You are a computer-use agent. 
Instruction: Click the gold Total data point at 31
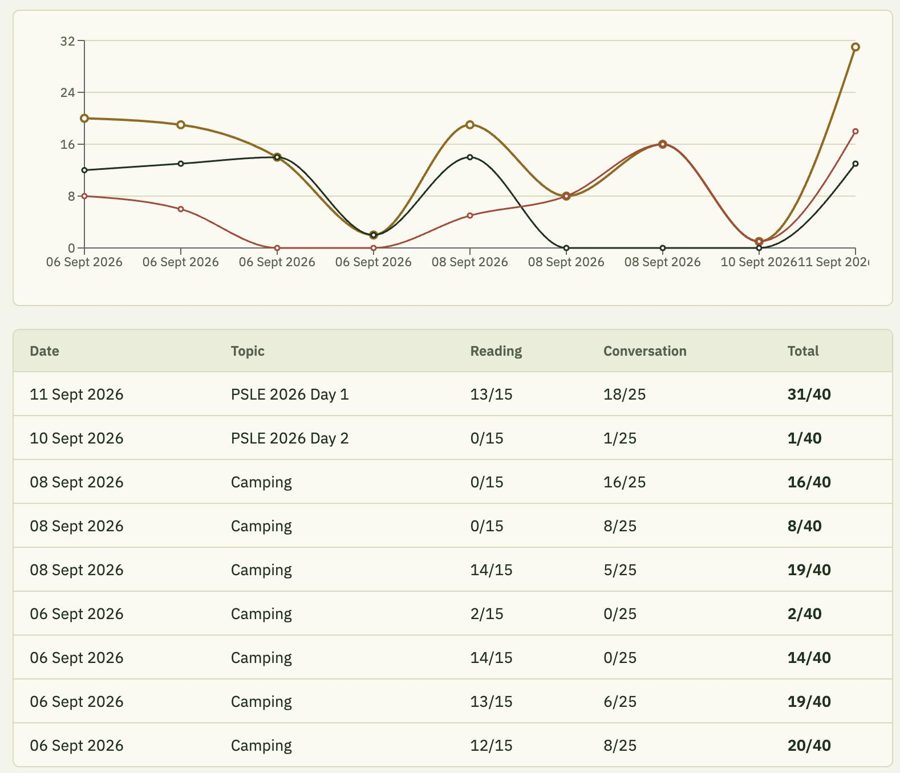tap(855, 47)
